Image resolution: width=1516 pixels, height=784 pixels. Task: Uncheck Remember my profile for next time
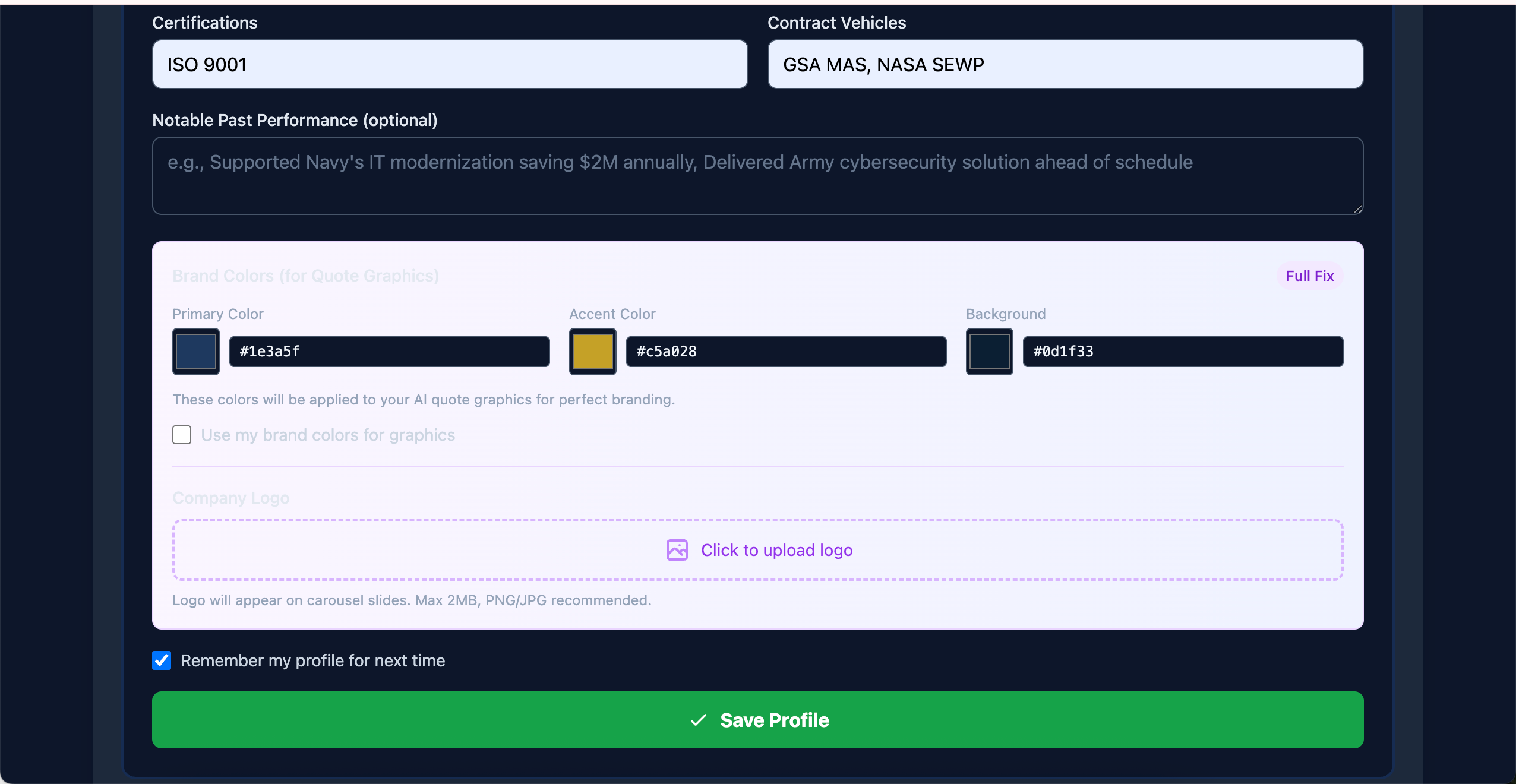[x=162, y=660]
